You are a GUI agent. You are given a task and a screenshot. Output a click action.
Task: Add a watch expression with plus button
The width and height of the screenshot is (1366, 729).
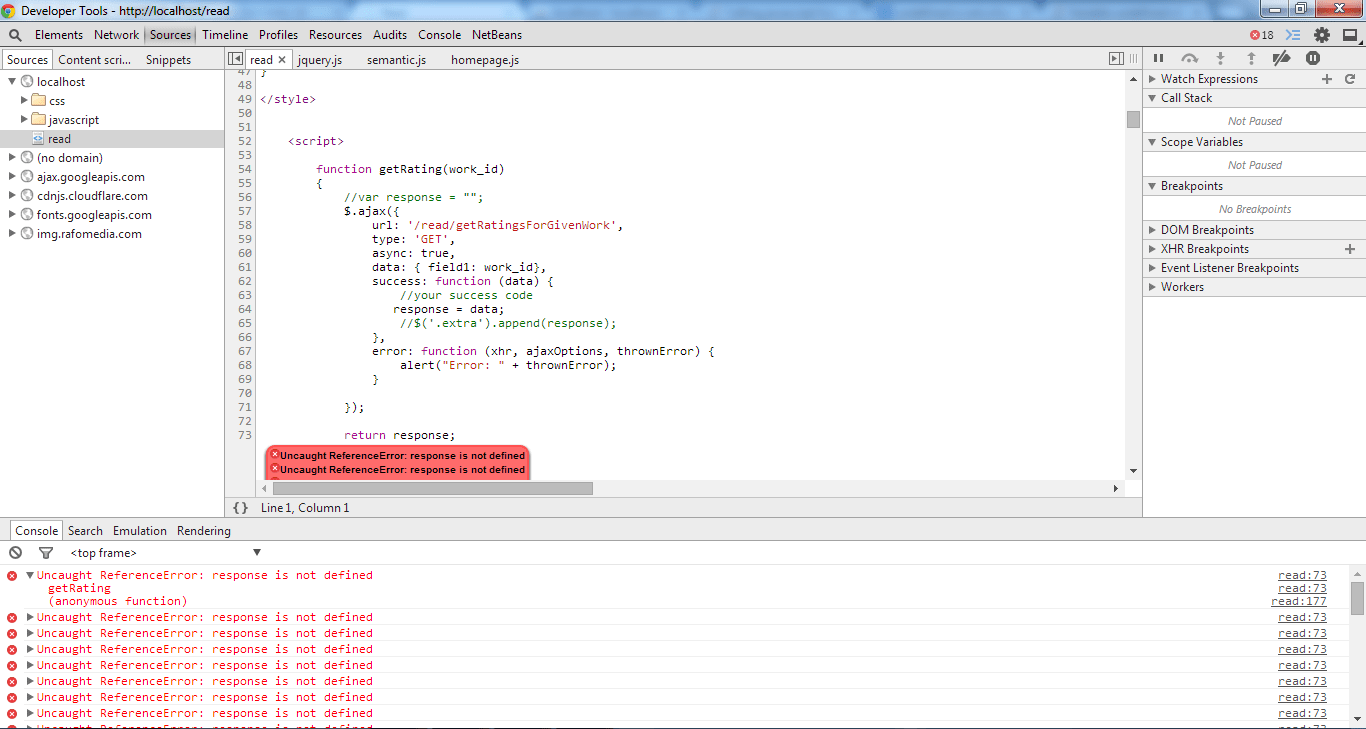pyautogui.click(x=1327, y=78)
